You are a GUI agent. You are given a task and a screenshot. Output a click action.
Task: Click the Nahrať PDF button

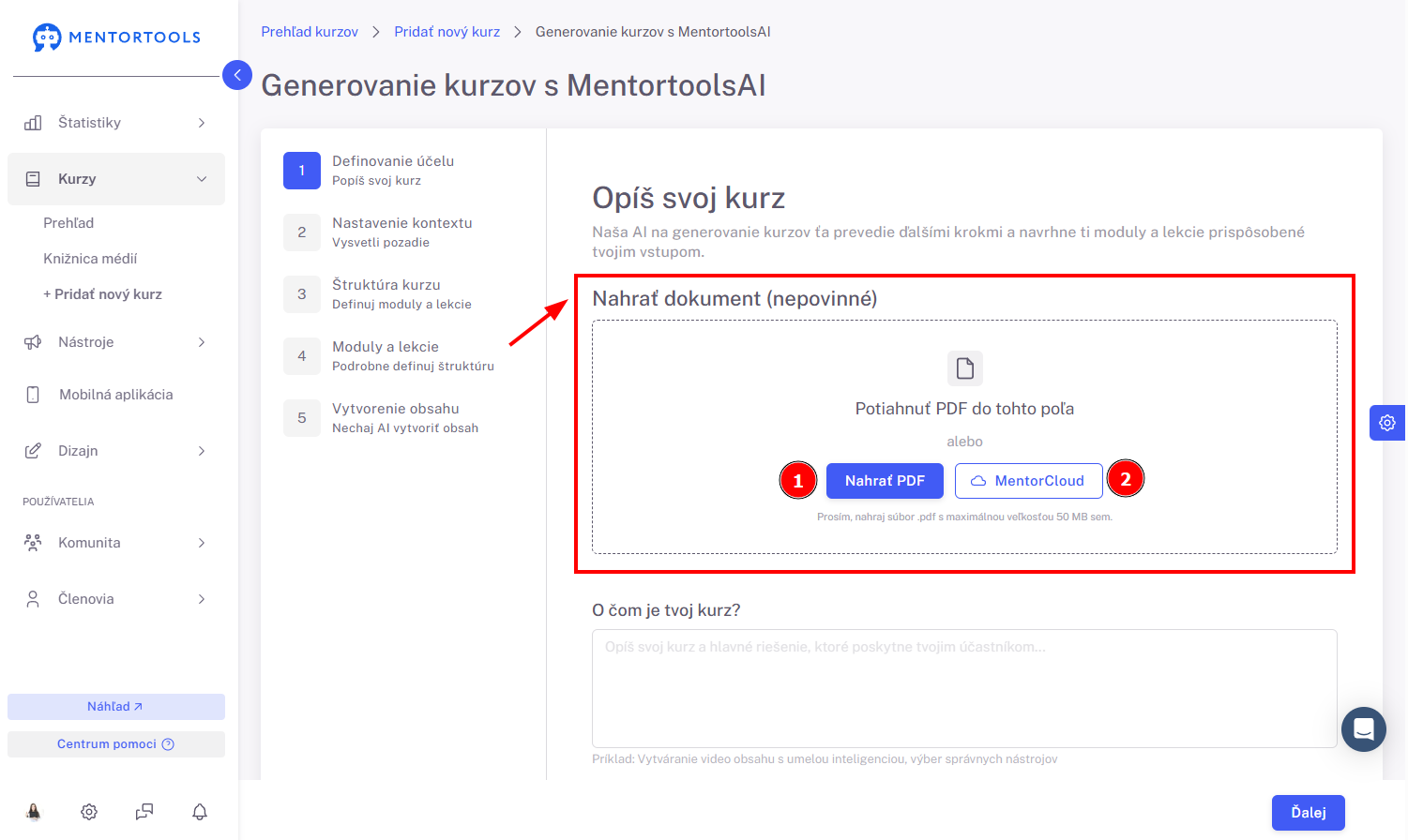pyautogui.click(x=885, y=481)
